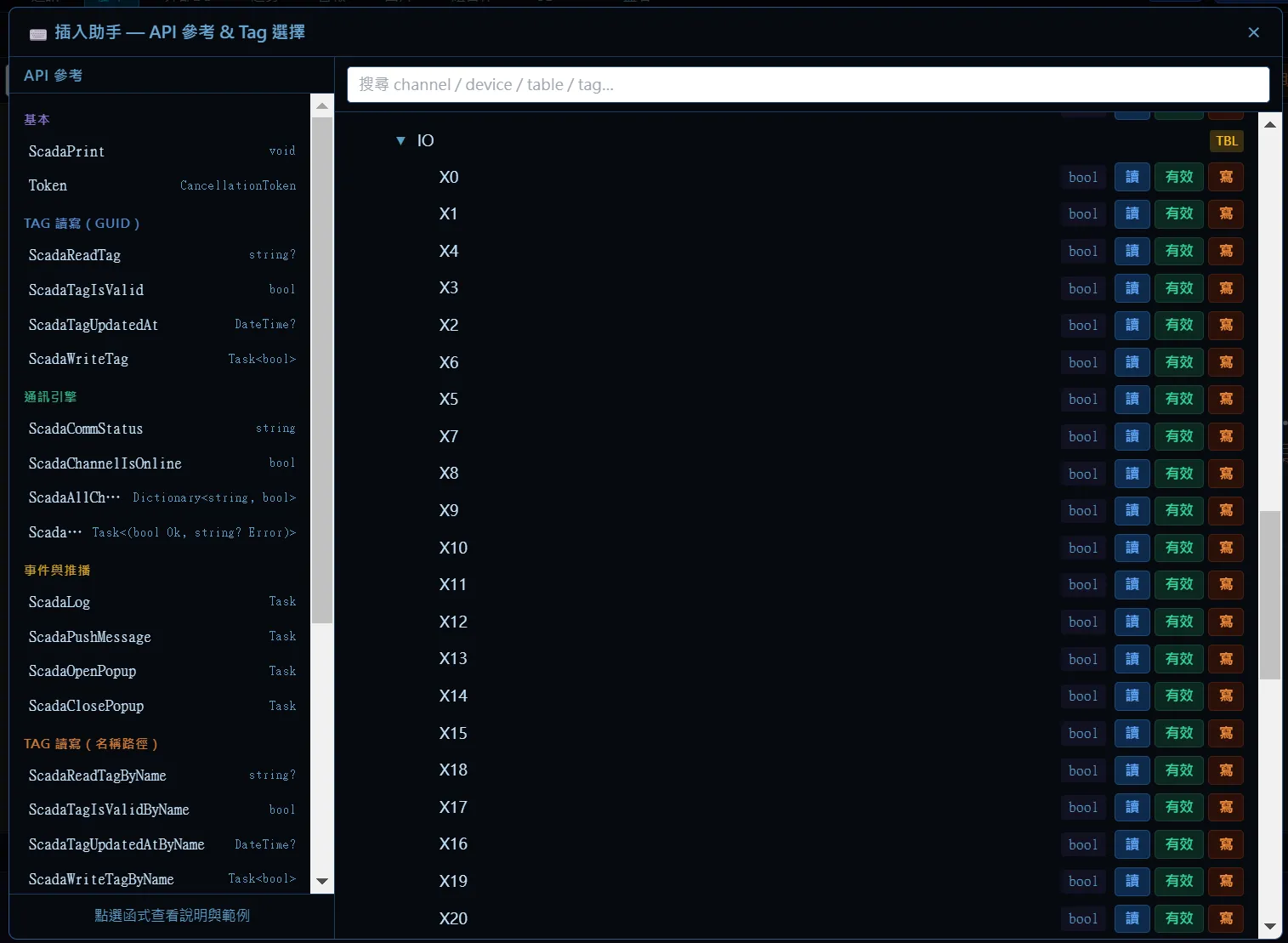Click the 讀 button for tag X13
The width and height of the screenshot is (1288, 943).
click(1132, 659)
